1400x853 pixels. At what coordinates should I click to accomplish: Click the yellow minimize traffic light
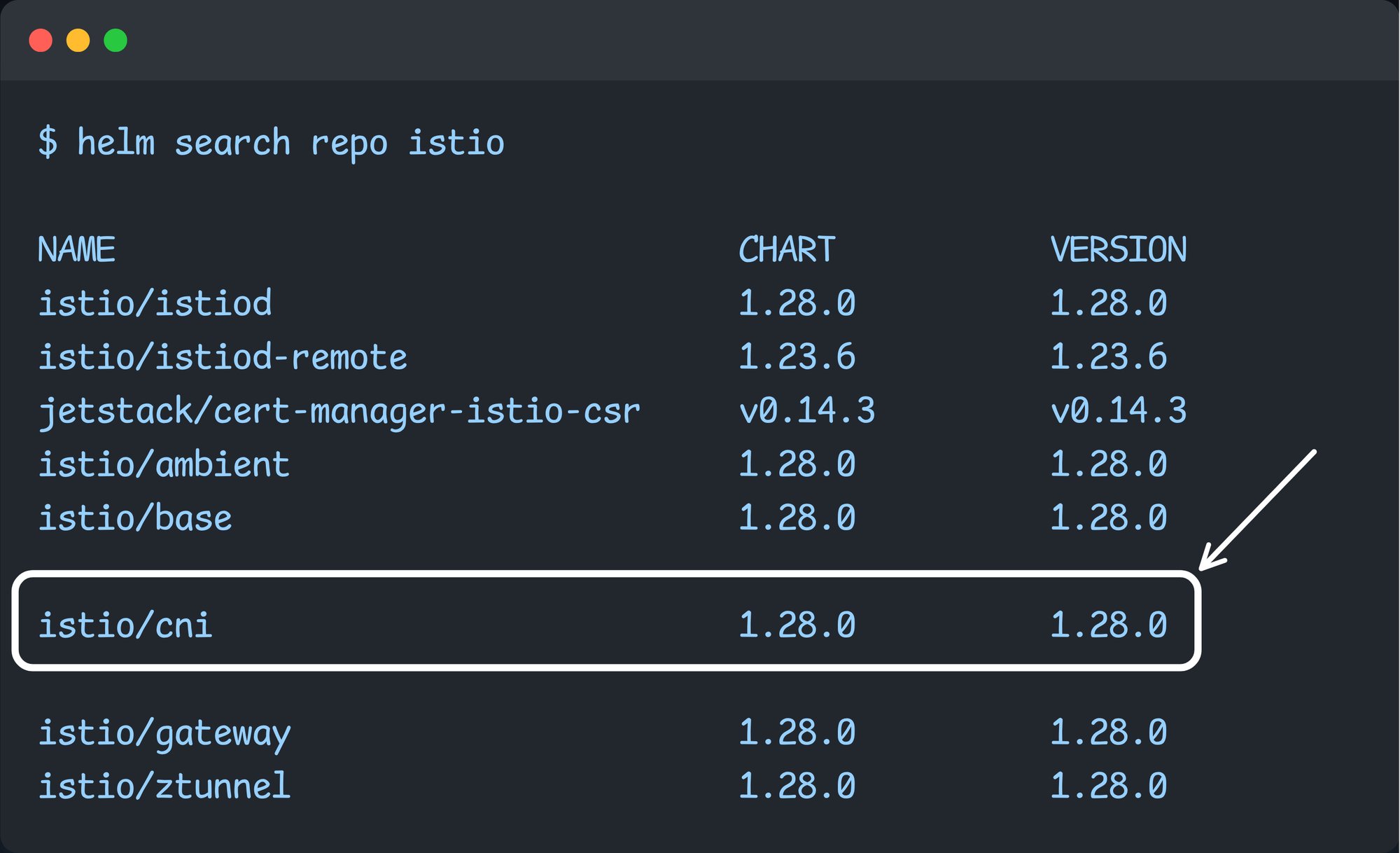pyautogui.click(x=78, y=40)
